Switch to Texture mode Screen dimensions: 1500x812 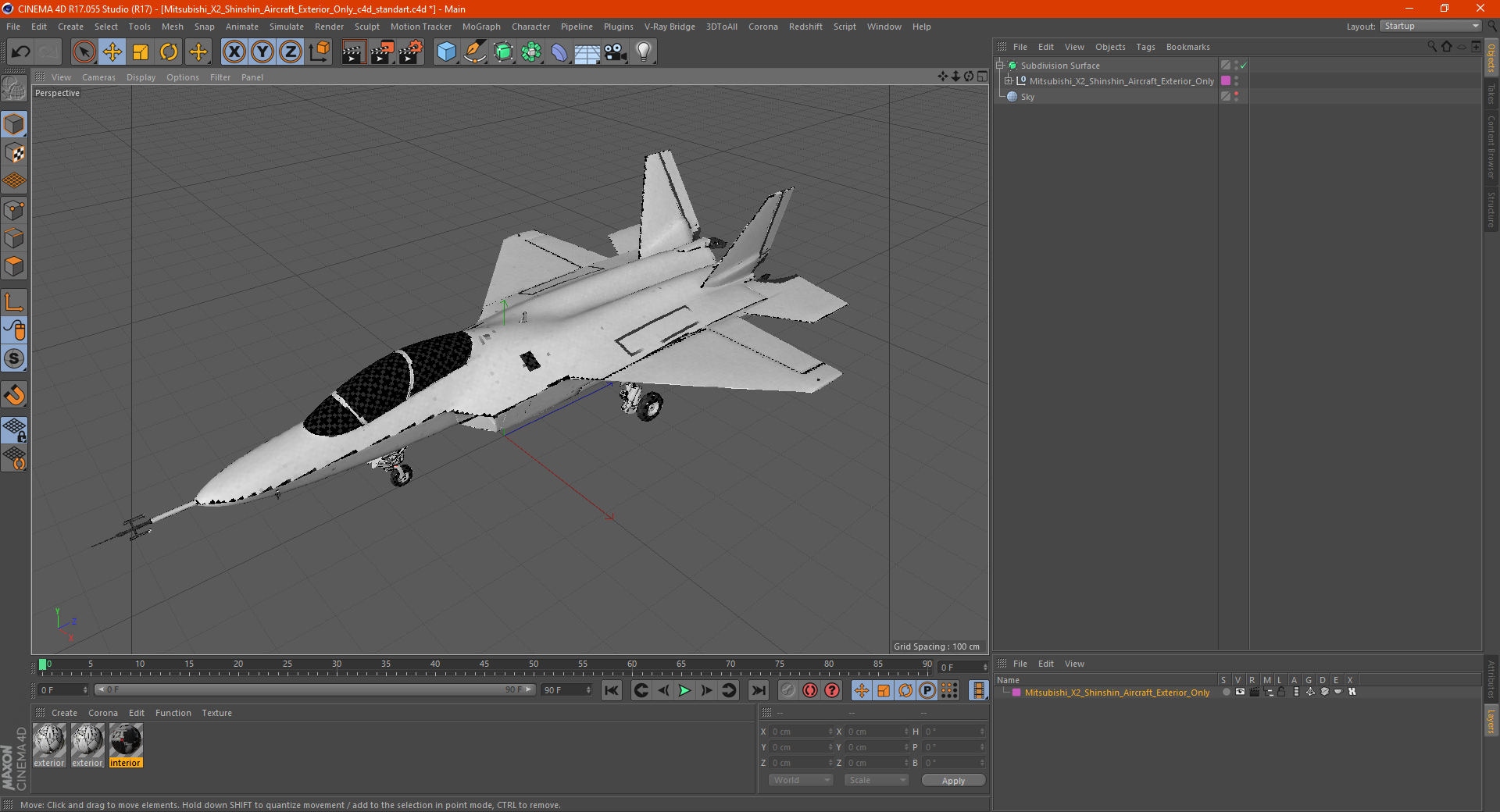coord(15,153)
